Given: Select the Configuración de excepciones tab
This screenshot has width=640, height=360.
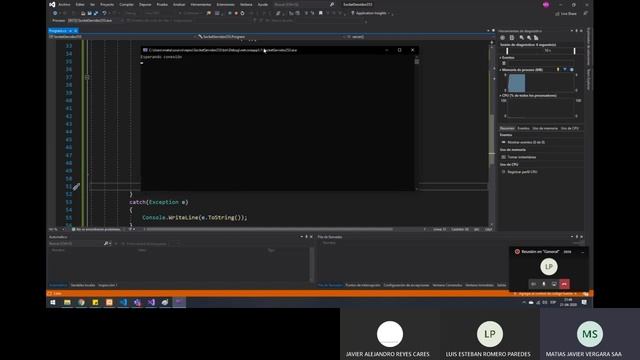Looking at the screenshot, I should (406, 285).
